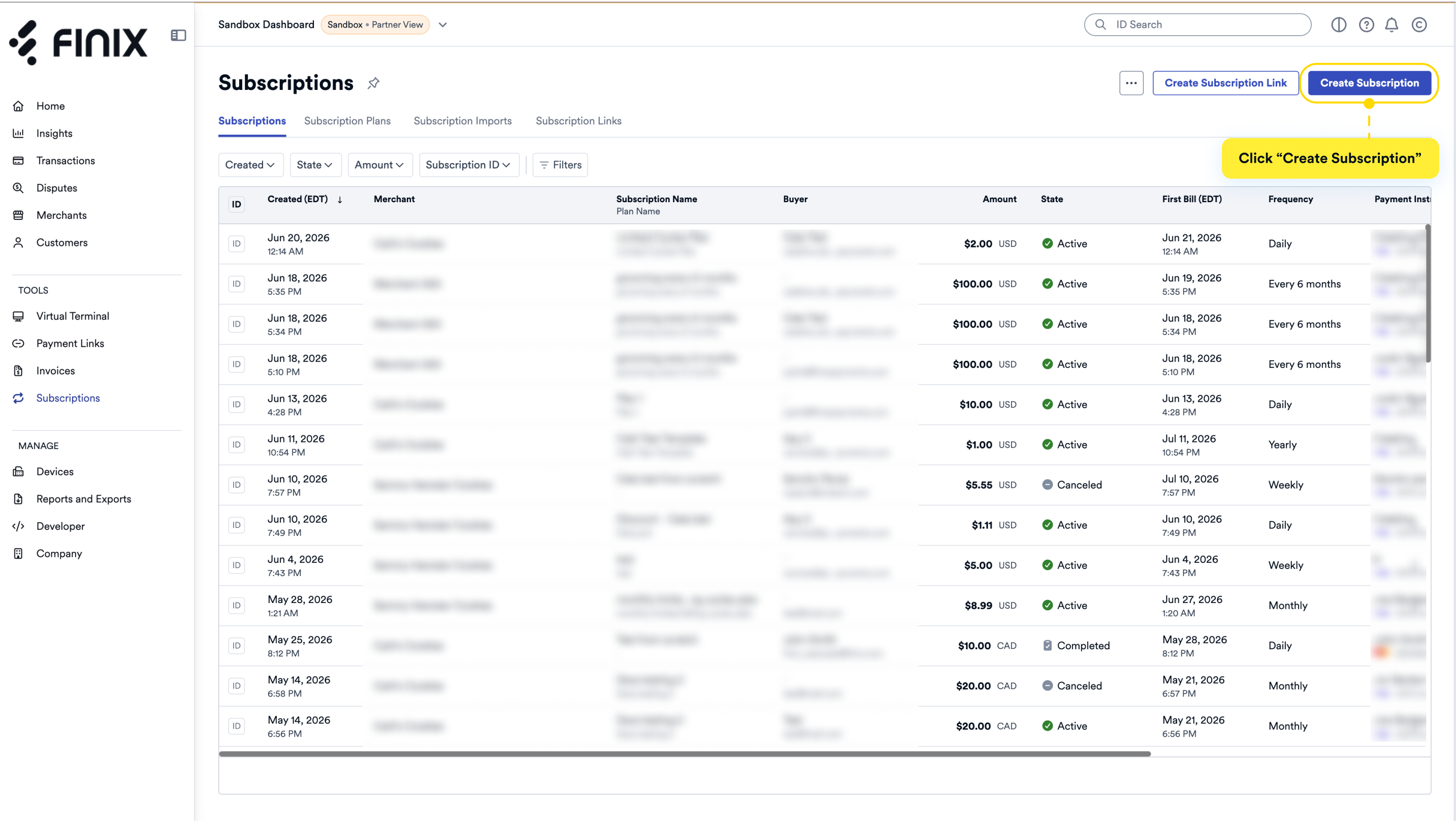The width and height of the screenshot is (1456, 823).
Task: Switch to Subscription Links tab
Action: pos(578,120)
